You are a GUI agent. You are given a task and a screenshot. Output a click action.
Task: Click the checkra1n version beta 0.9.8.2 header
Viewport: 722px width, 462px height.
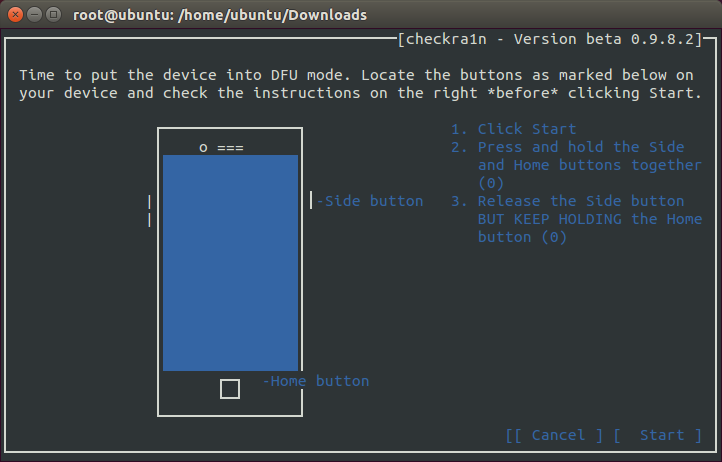click(550, 39)
